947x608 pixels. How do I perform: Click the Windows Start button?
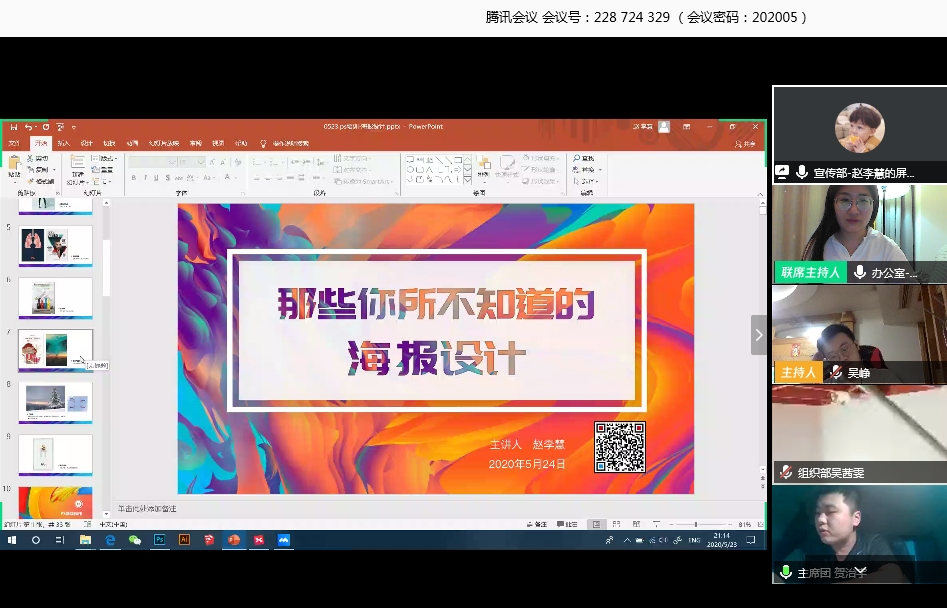12,540
